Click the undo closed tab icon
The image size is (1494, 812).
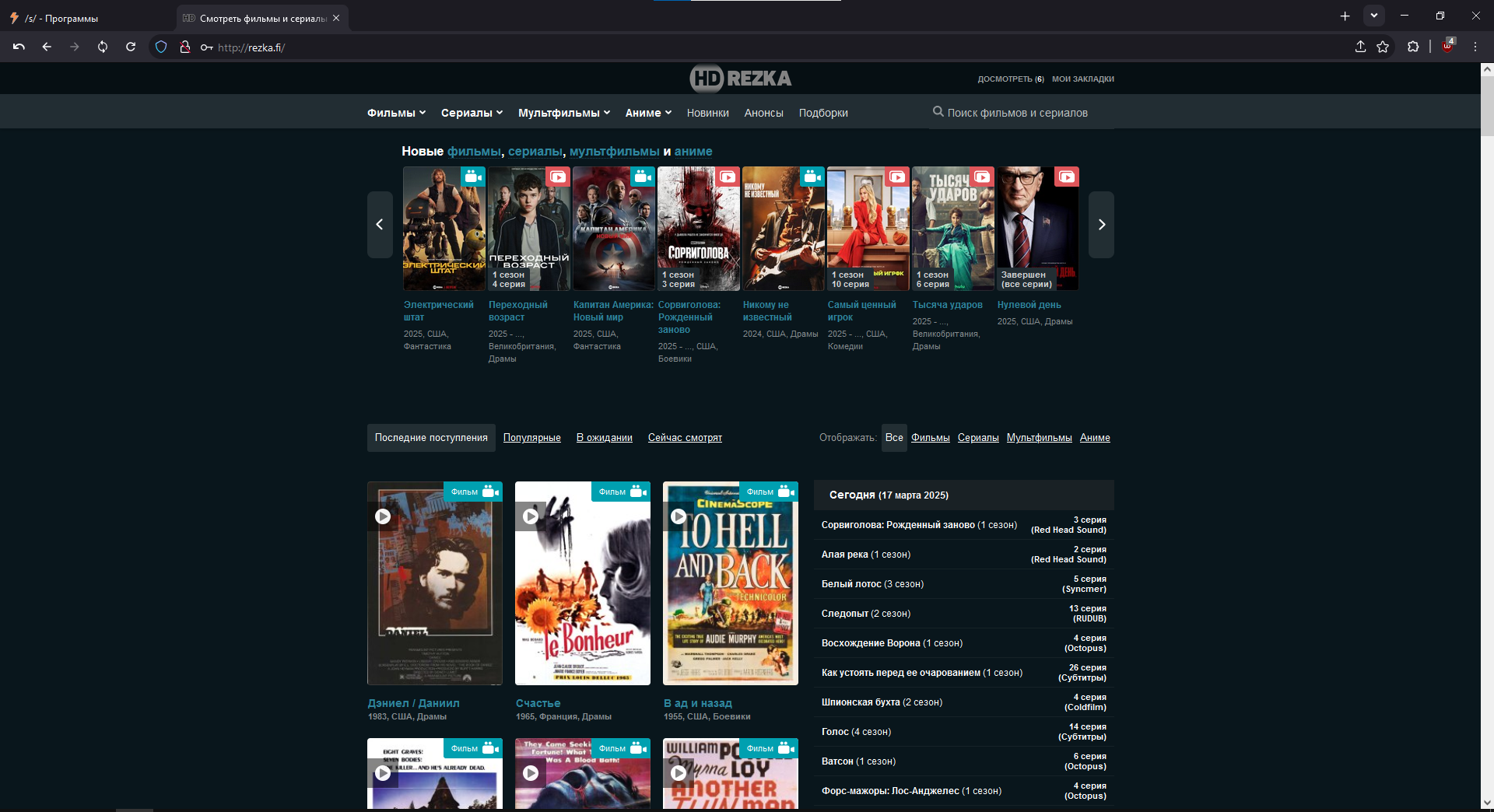click(19, 47)
